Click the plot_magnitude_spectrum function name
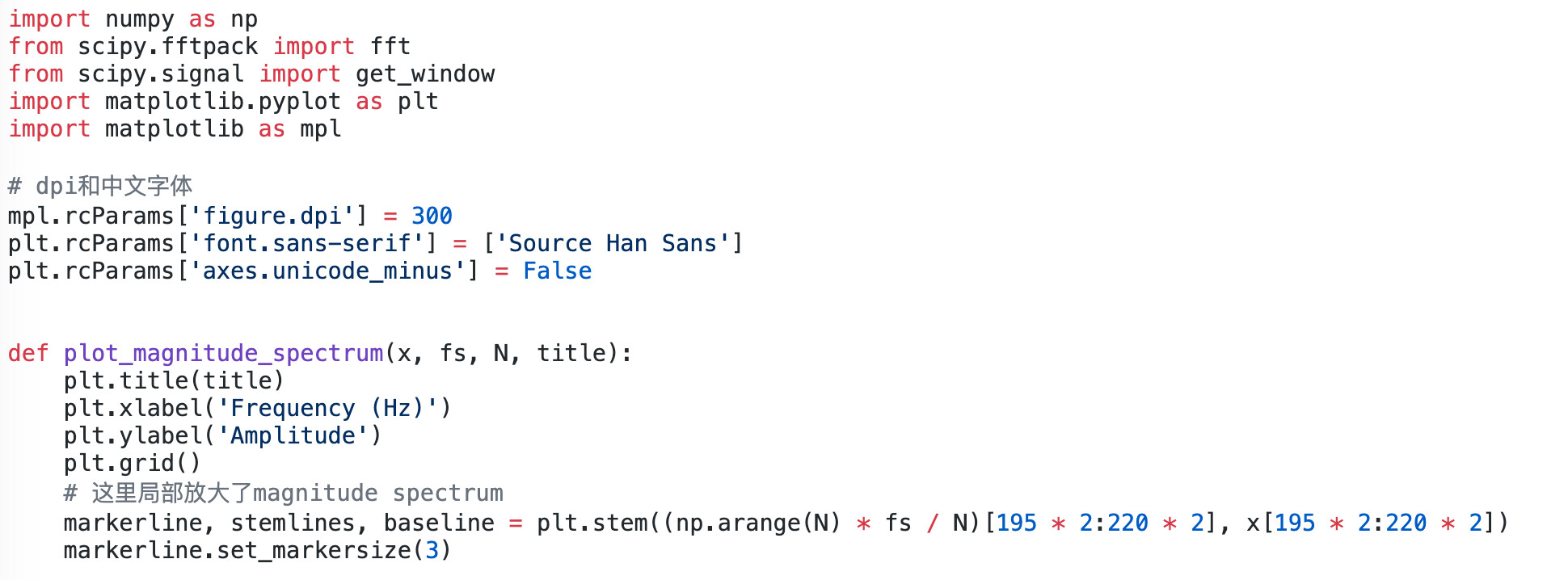 pyautogui.click(x=223, y=353)
